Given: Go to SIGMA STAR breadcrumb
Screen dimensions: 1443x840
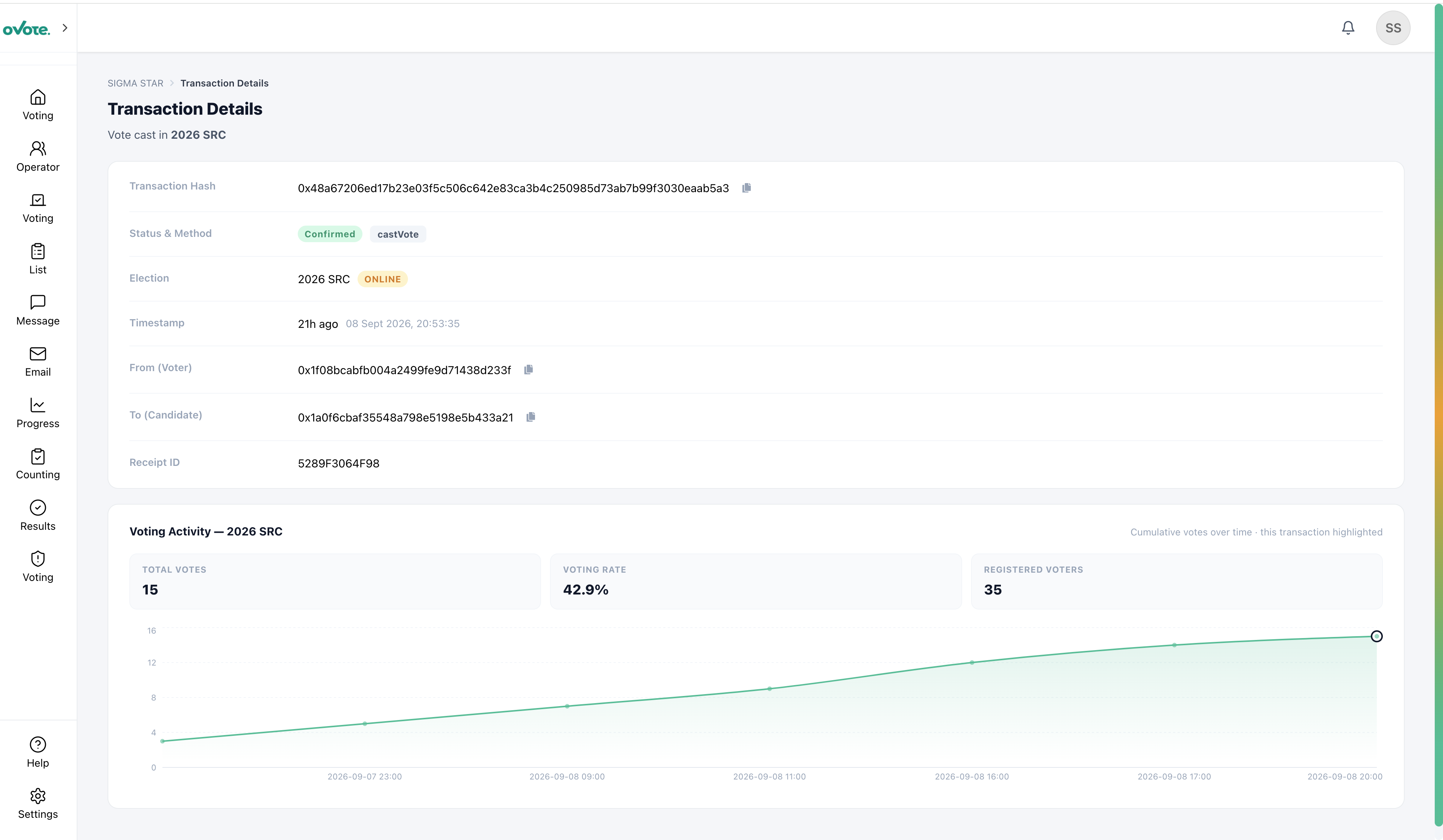Looking at the screenshot, I should click(x=136, y=83).
